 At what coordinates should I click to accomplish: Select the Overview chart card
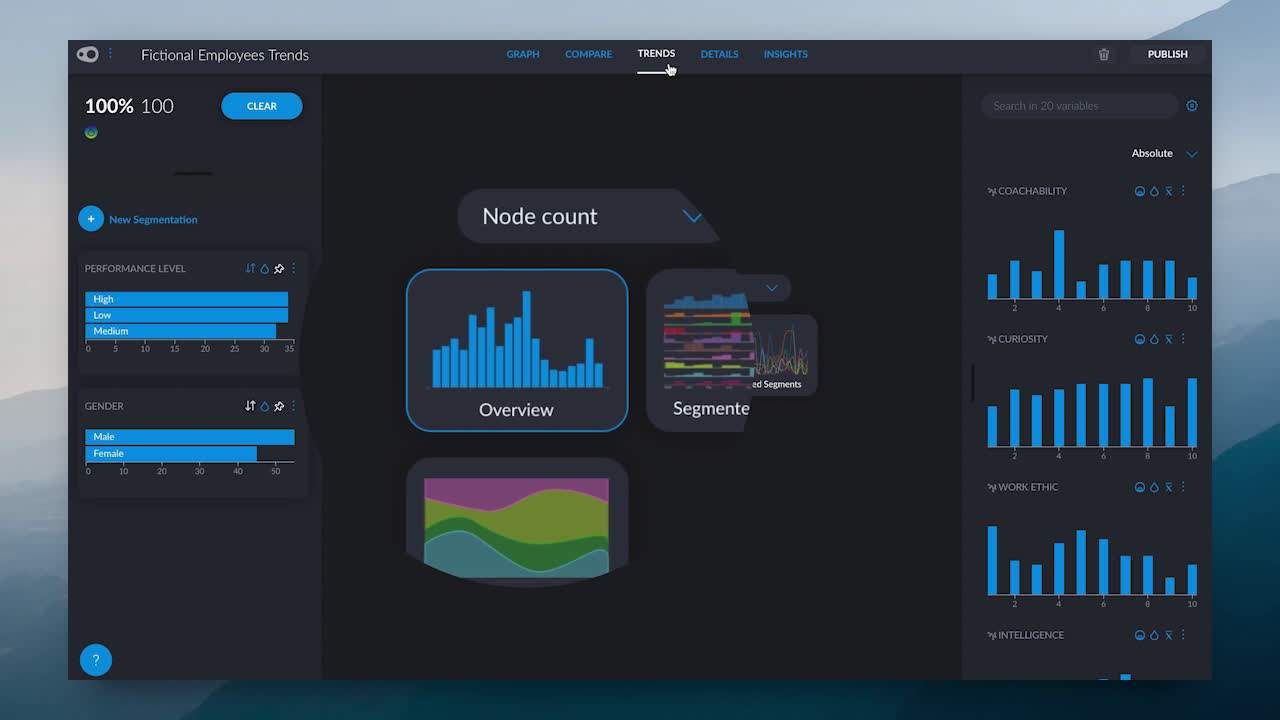click(517, 350)
